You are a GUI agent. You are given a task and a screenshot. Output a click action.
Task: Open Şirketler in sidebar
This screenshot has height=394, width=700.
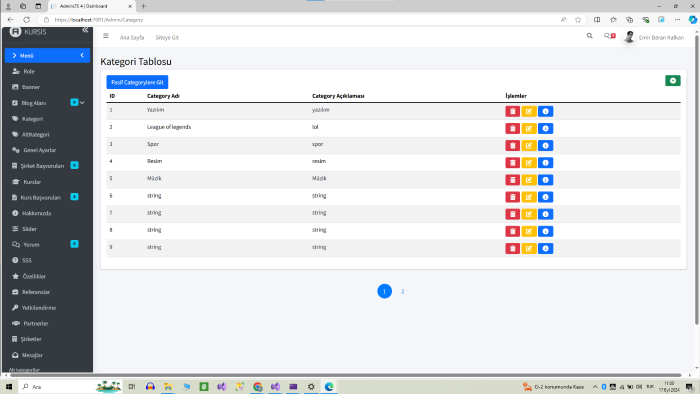click(x=47, y=339)
